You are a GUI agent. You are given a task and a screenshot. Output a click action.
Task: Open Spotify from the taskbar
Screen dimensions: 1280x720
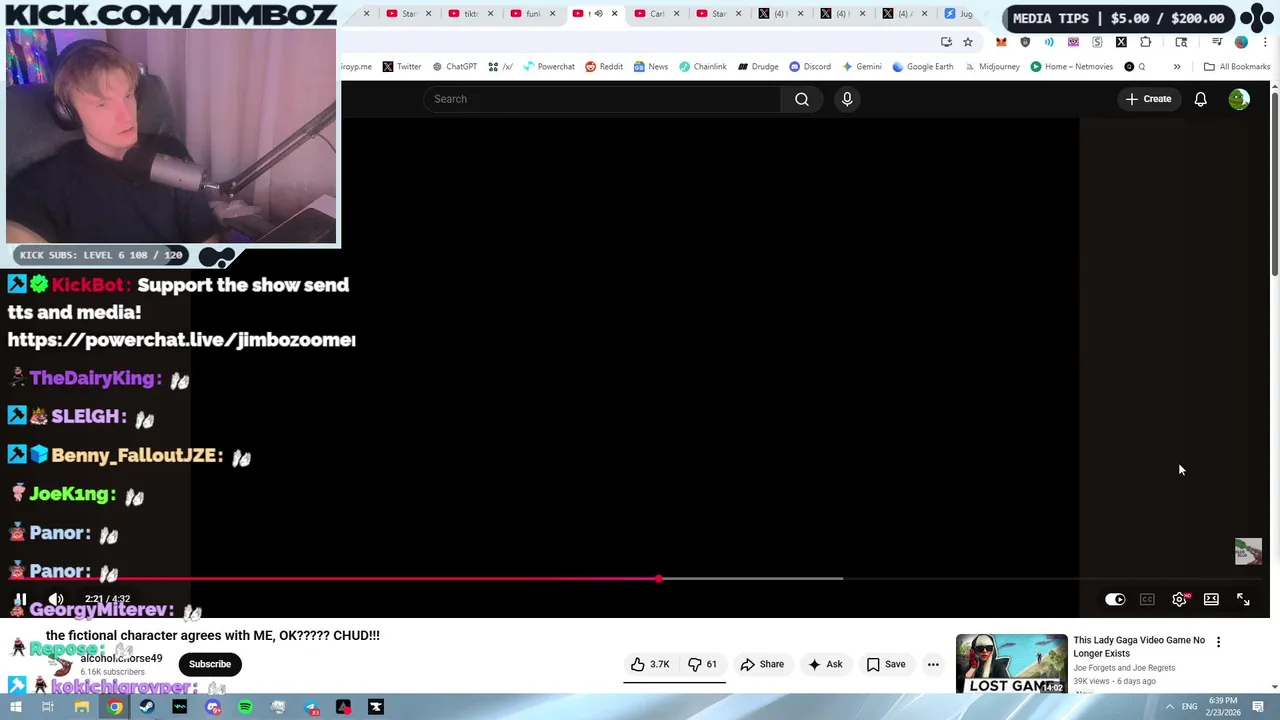point(246,707)
